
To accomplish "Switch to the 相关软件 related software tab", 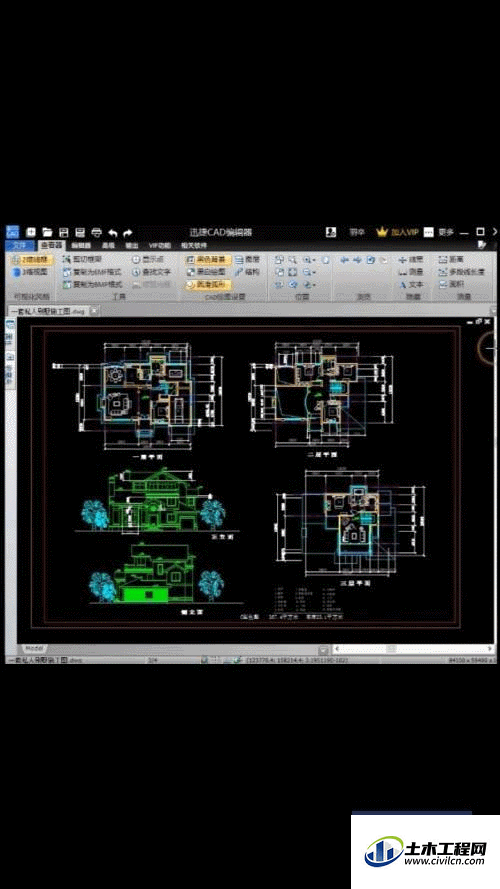I will [194, 245].
